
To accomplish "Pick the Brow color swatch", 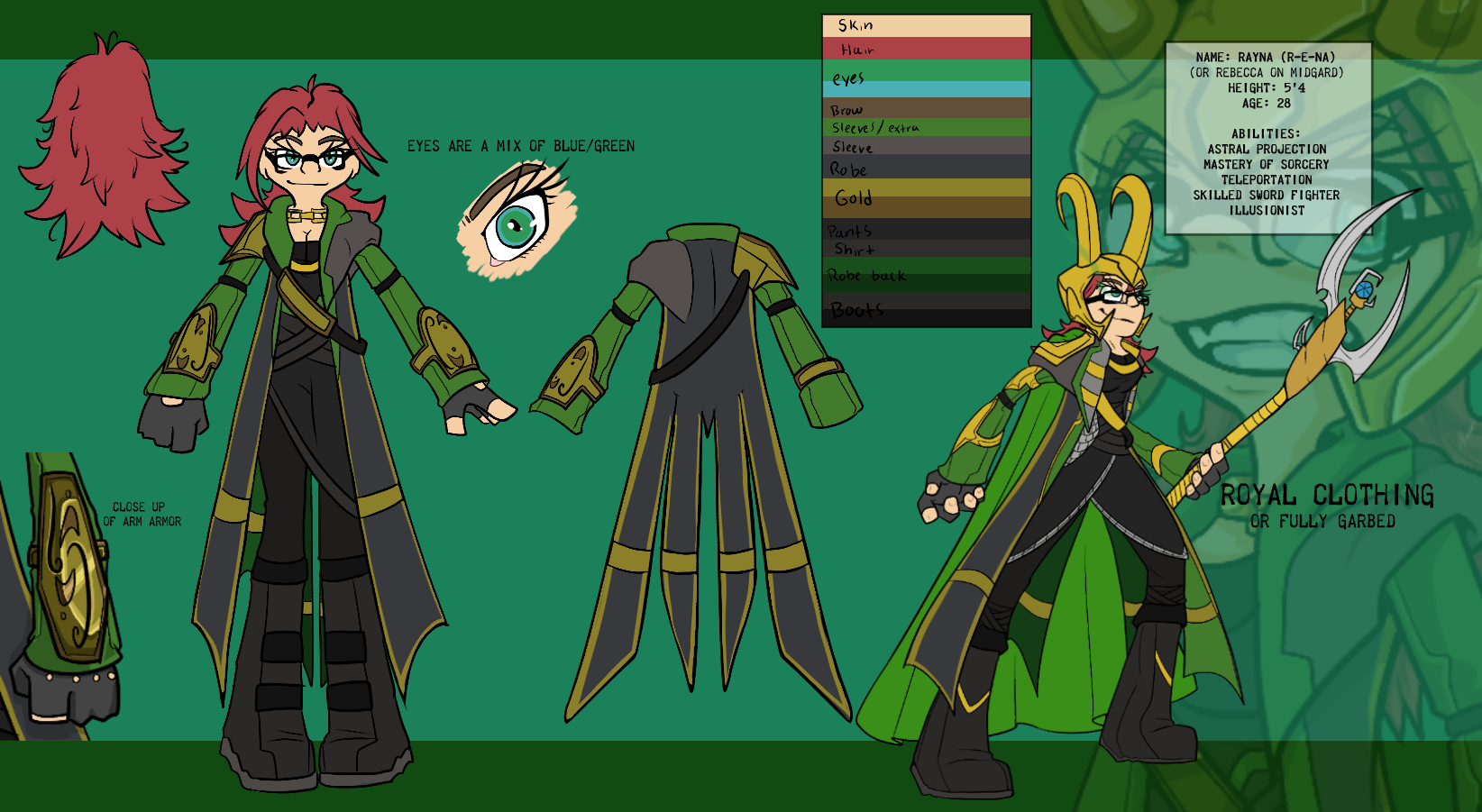I will click(x=927, y=108).
